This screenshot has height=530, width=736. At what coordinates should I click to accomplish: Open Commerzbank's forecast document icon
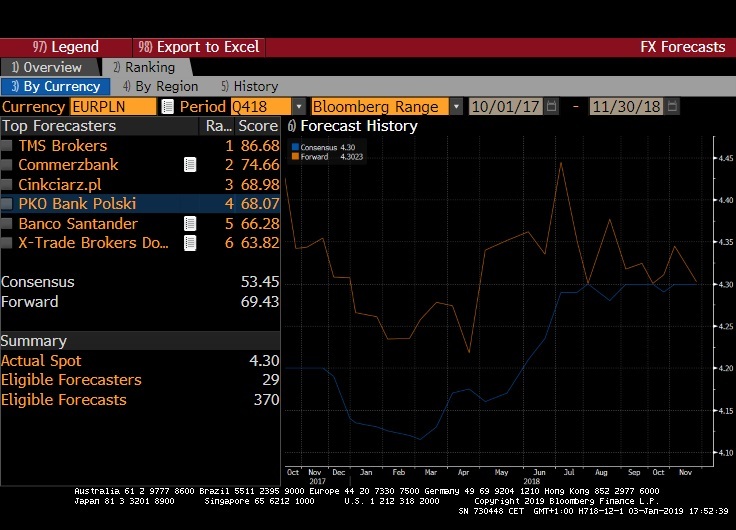[x=190, y=165]
